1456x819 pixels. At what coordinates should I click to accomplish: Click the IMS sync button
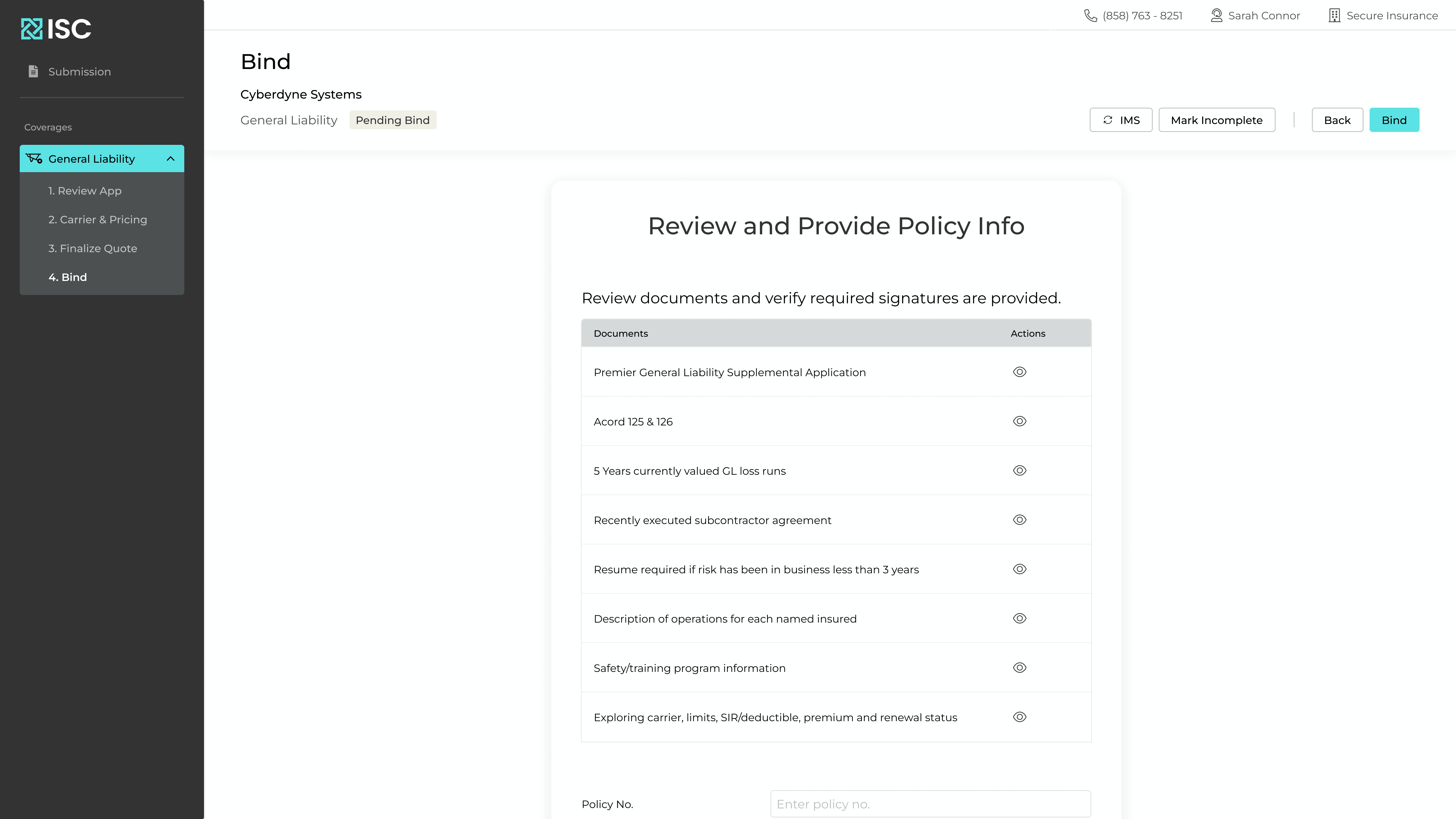click(x=1121, y=120)
